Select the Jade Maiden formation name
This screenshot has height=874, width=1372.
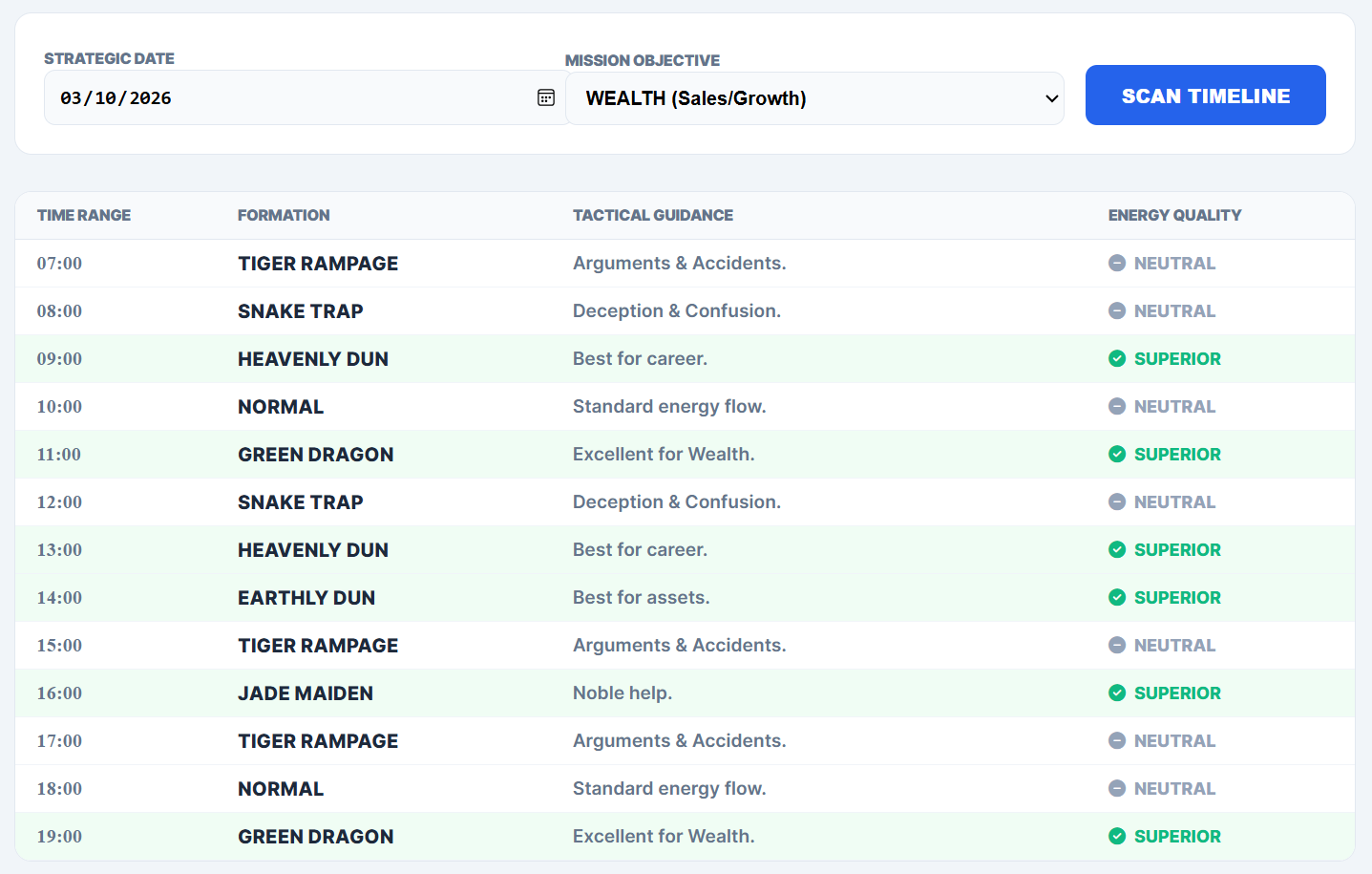(x=306, y=693)
